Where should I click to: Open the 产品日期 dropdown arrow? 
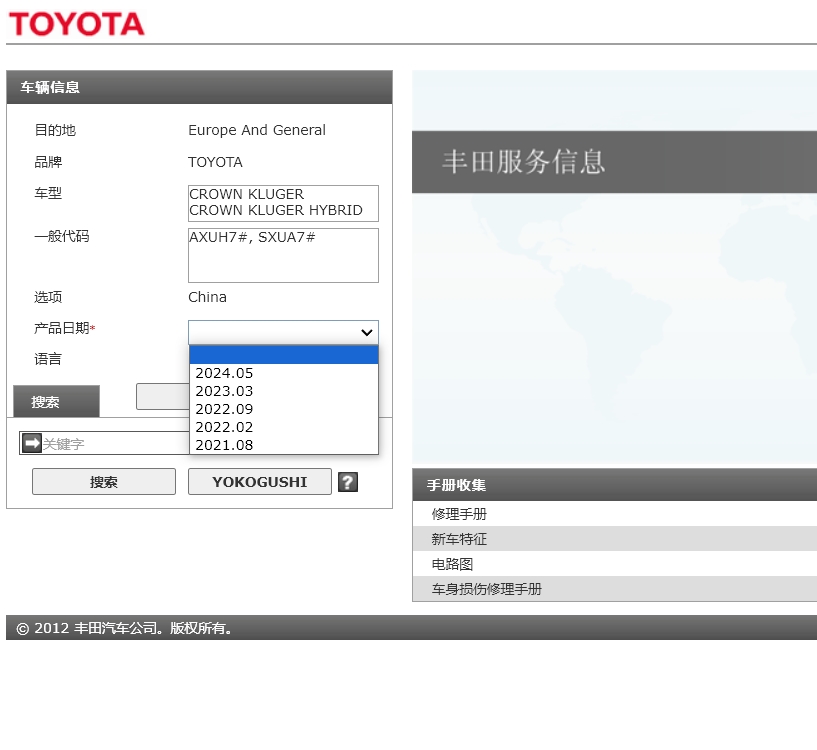click(367, 332)
